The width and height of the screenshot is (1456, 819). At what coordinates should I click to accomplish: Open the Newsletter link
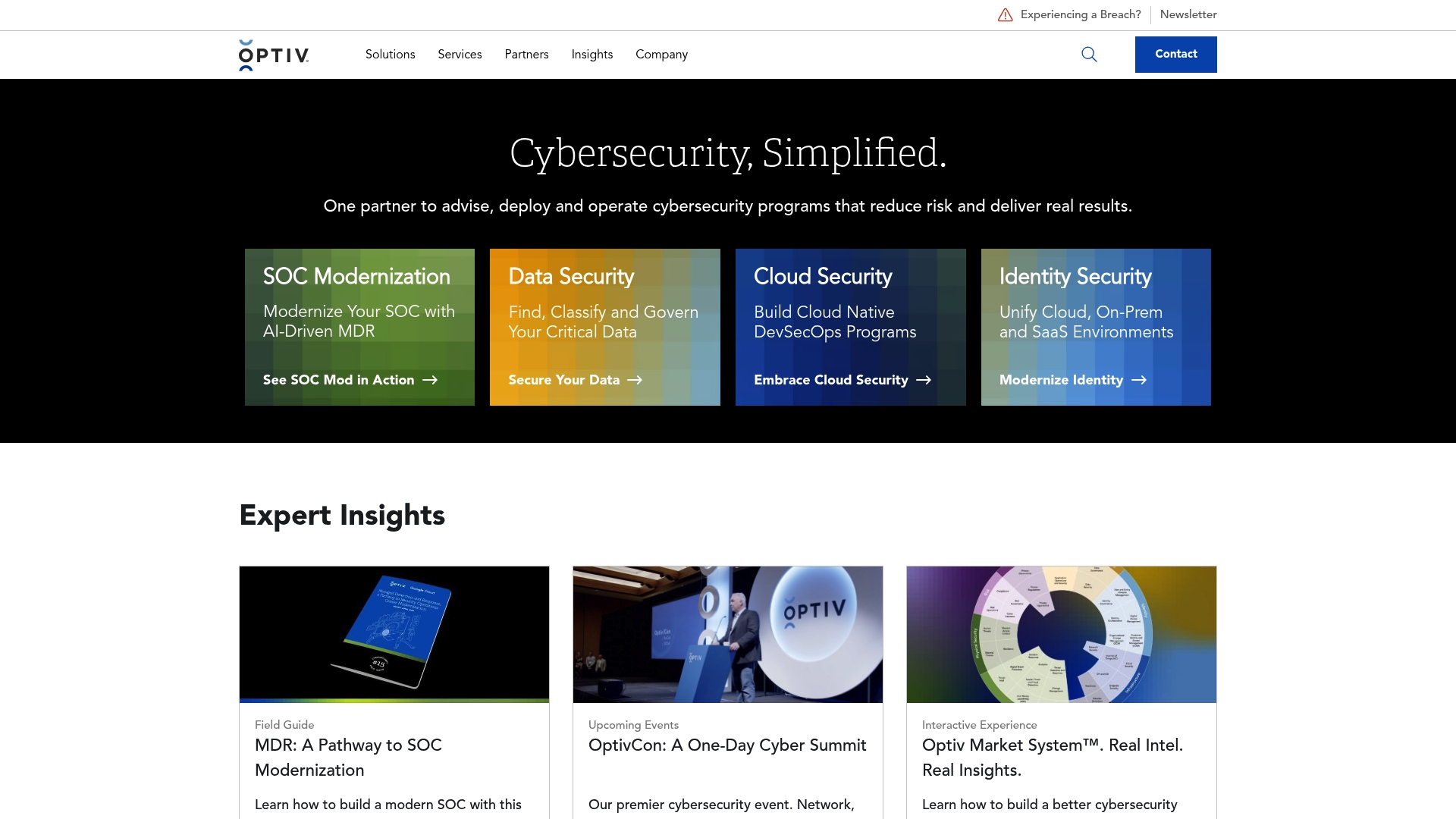click(1188, 14)
